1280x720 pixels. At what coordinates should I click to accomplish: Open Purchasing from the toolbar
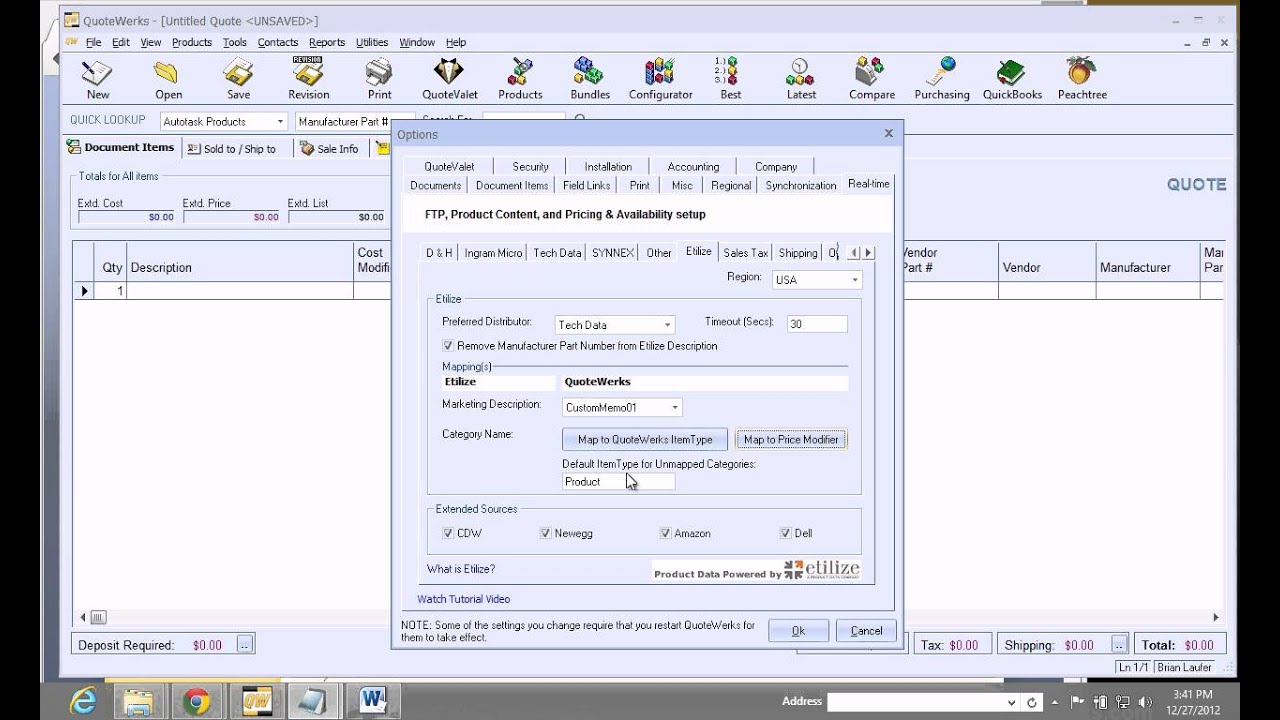point(942,79)
